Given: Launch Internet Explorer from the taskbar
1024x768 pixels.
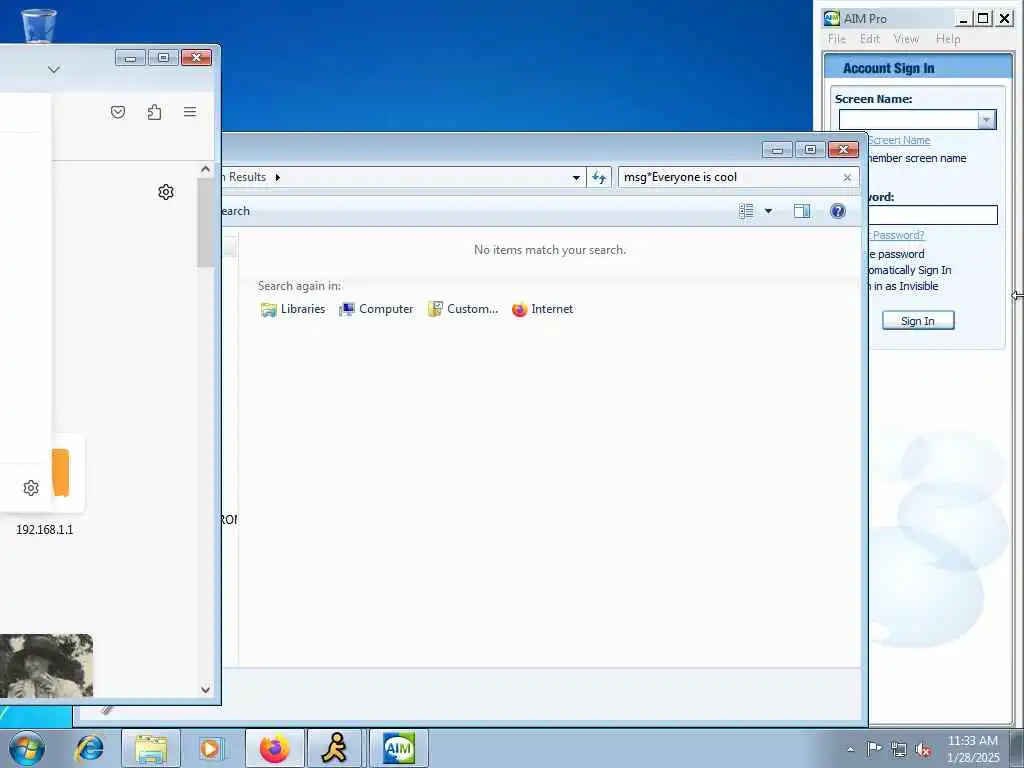Looking at the screenshot, I should [x=89, y=748].
